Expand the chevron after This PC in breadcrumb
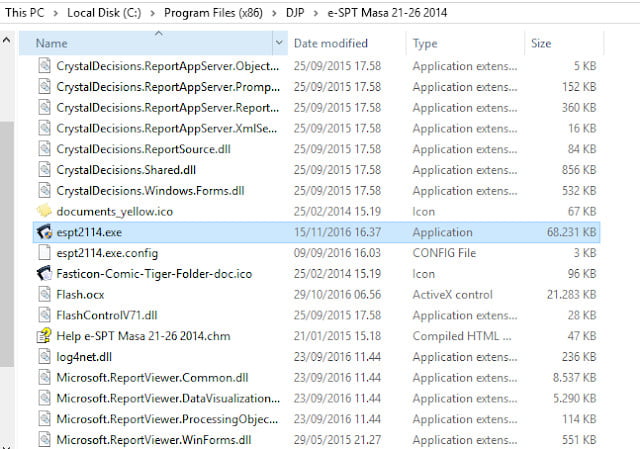Image resolution: width=640 pixels, height=449 pixels. [56, 13]
